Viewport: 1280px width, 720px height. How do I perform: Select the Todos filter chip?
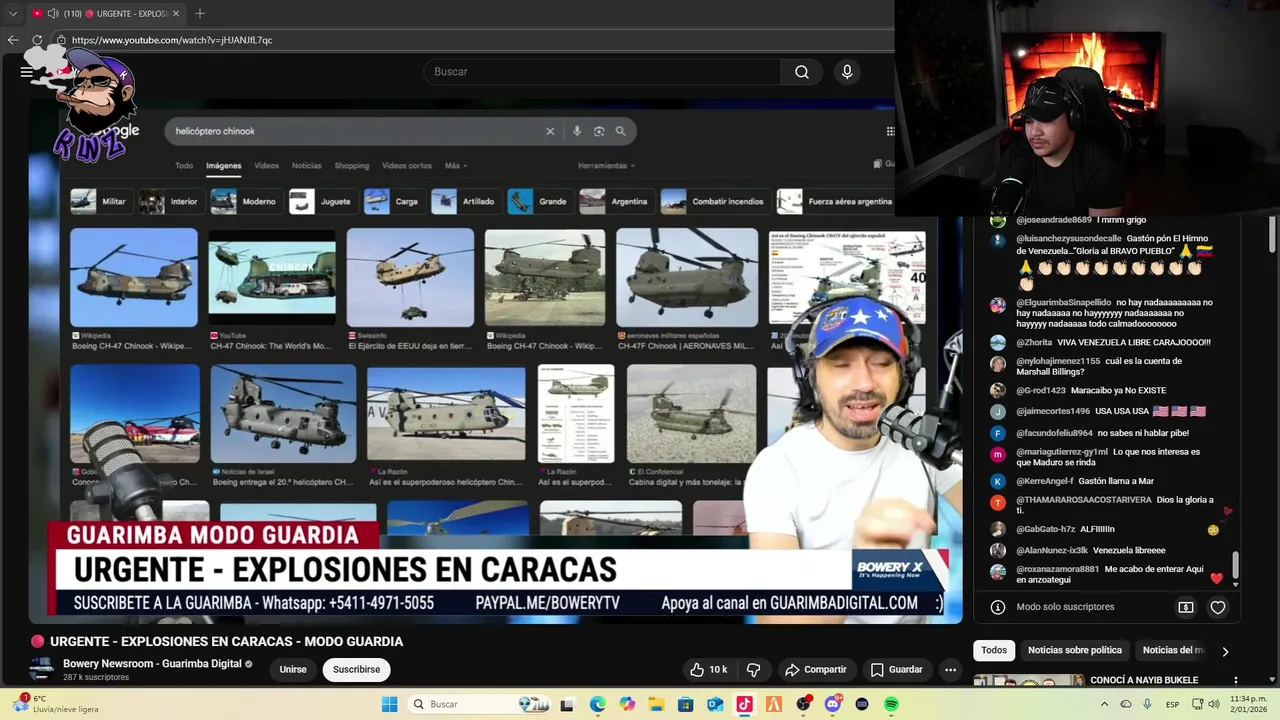point(994,650)
